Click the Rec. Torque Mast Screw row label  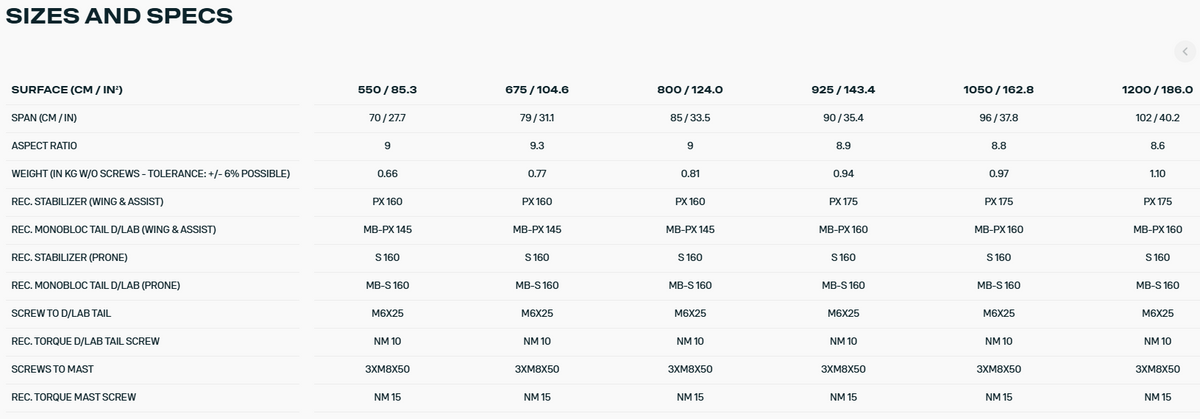[73, 398]
